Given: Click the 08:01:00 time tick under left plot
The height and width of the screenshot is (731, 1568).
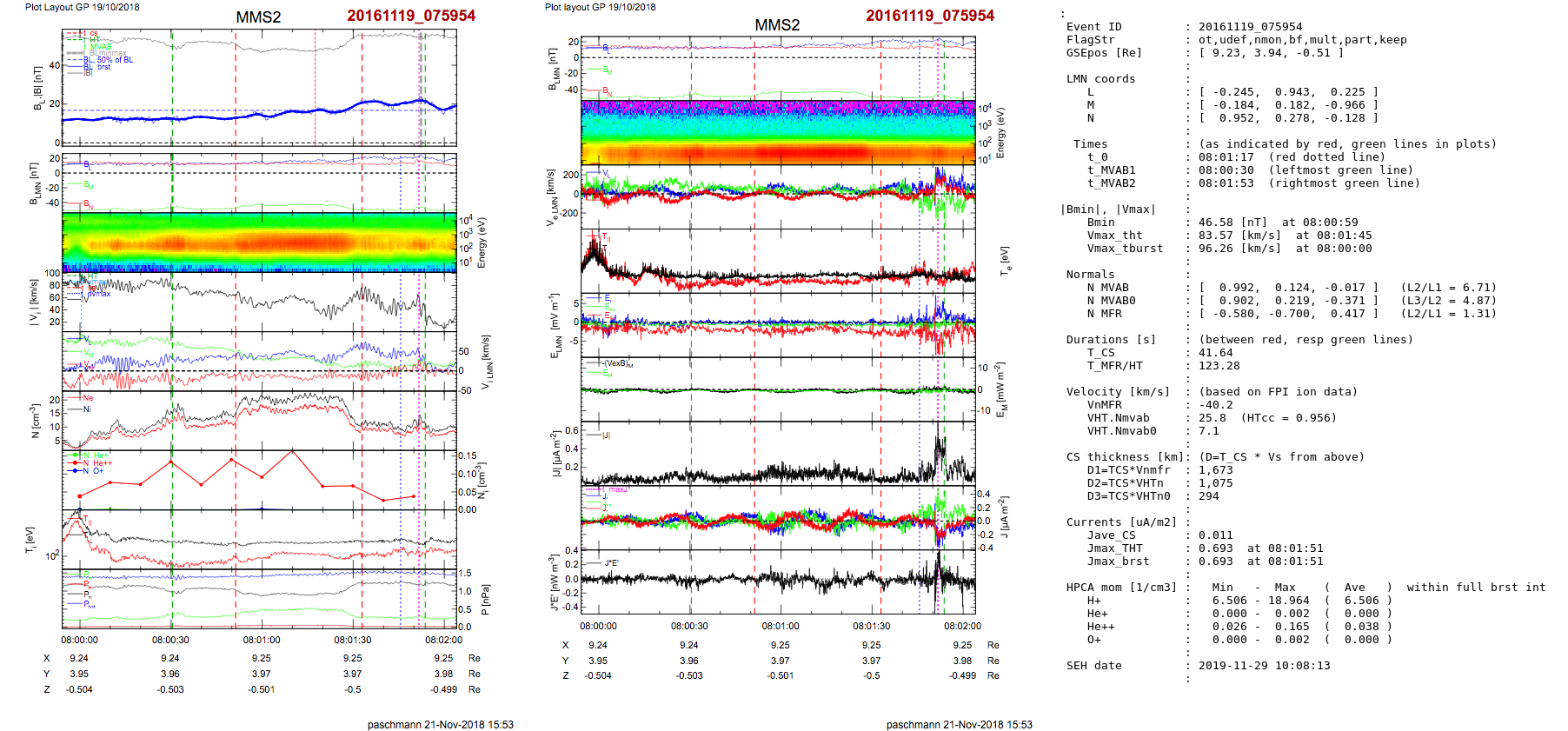Looking at the screenshot, I should pos(262,640).
